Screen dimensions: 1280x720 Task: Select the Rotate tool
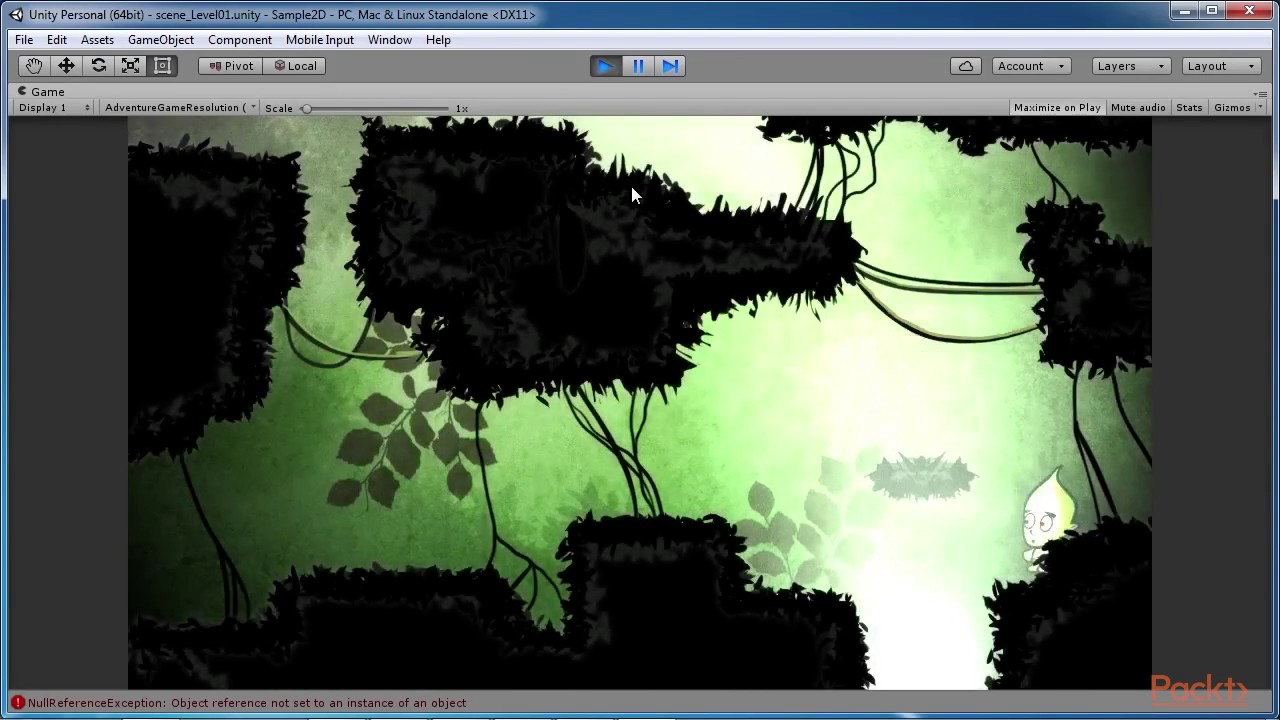click(x=98, y=66)
